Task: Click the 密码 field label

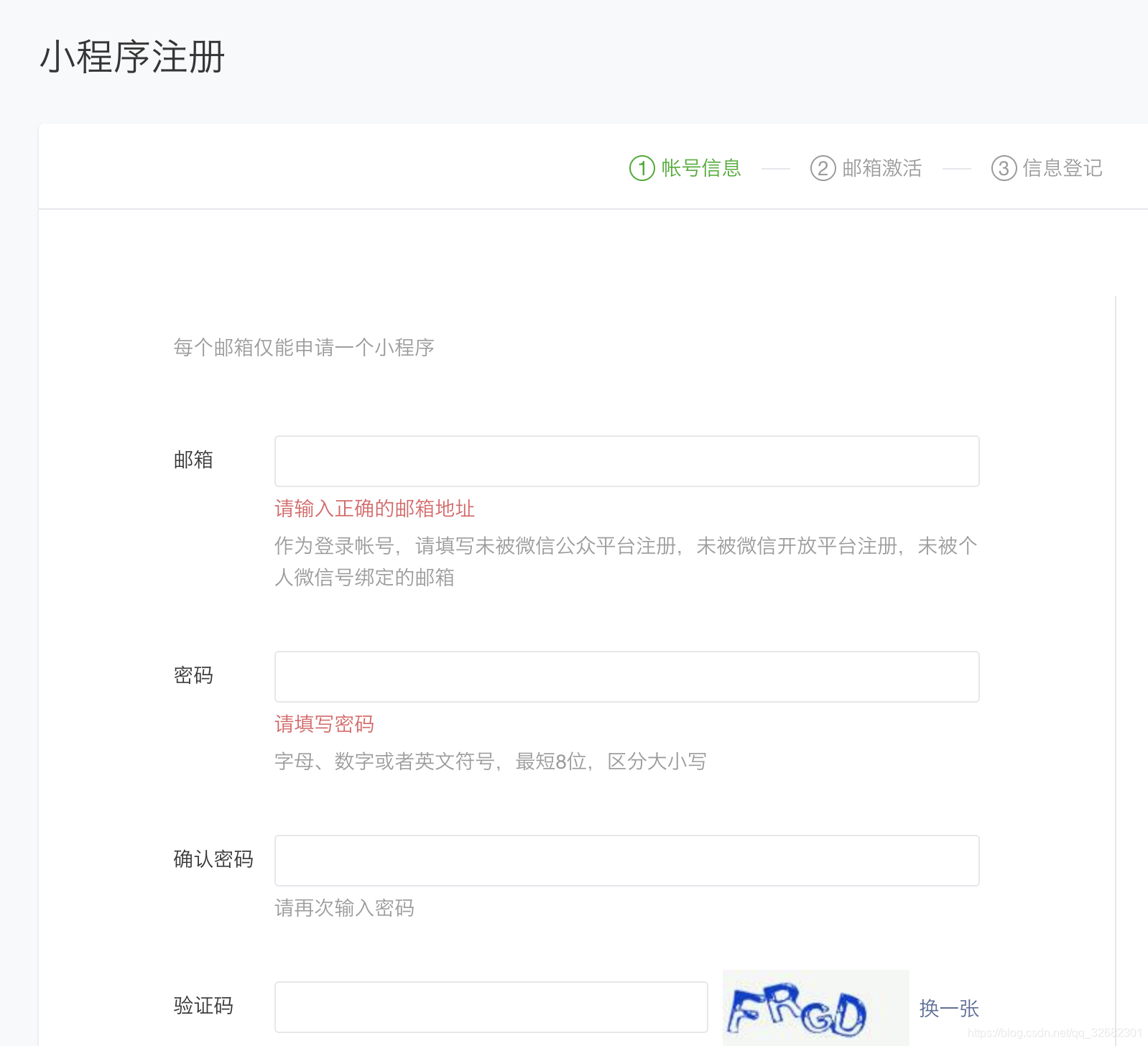Action: [193, 675]
